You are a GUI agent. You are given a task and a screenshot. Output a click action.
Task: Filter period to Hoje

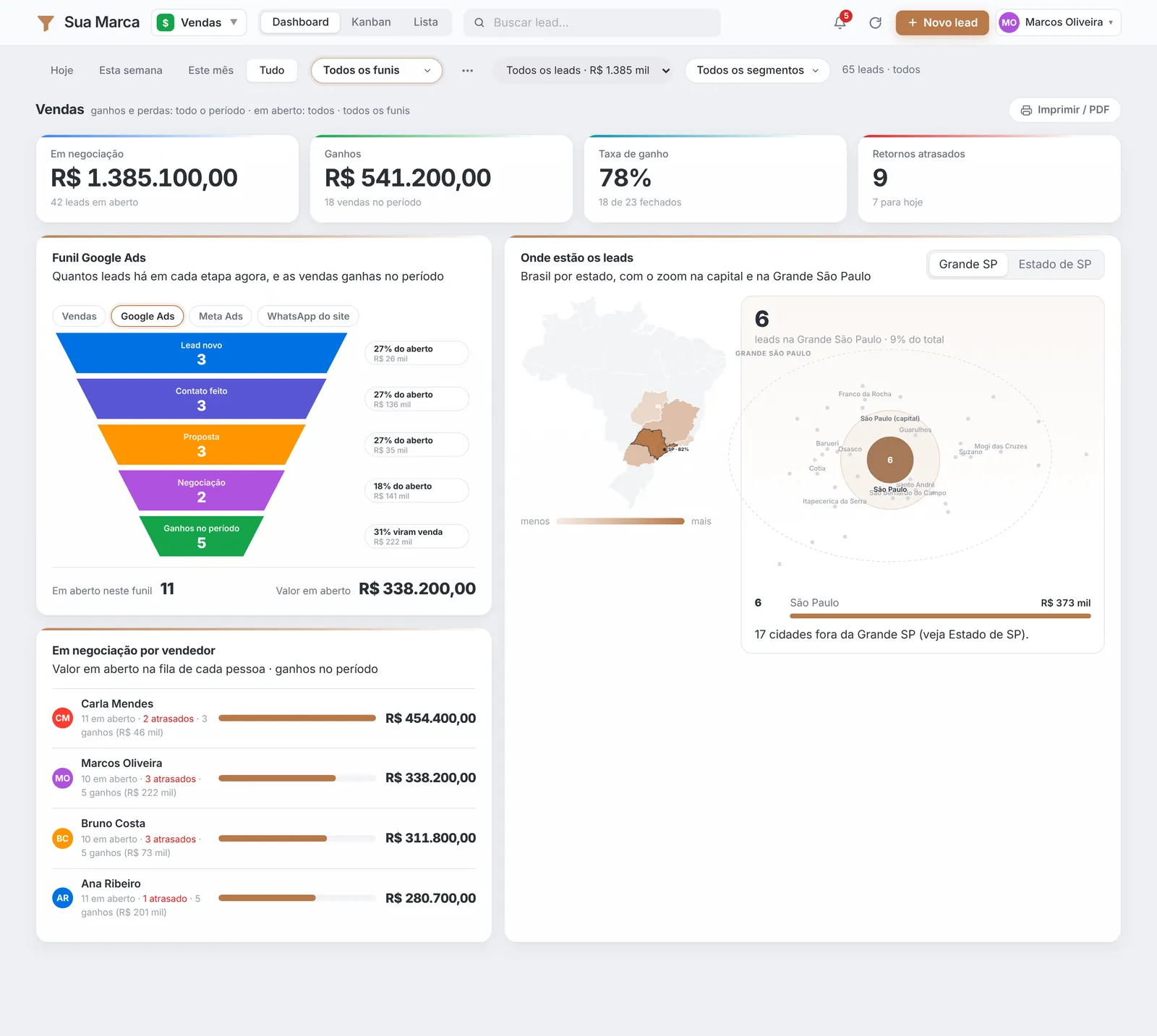point(62,70)
